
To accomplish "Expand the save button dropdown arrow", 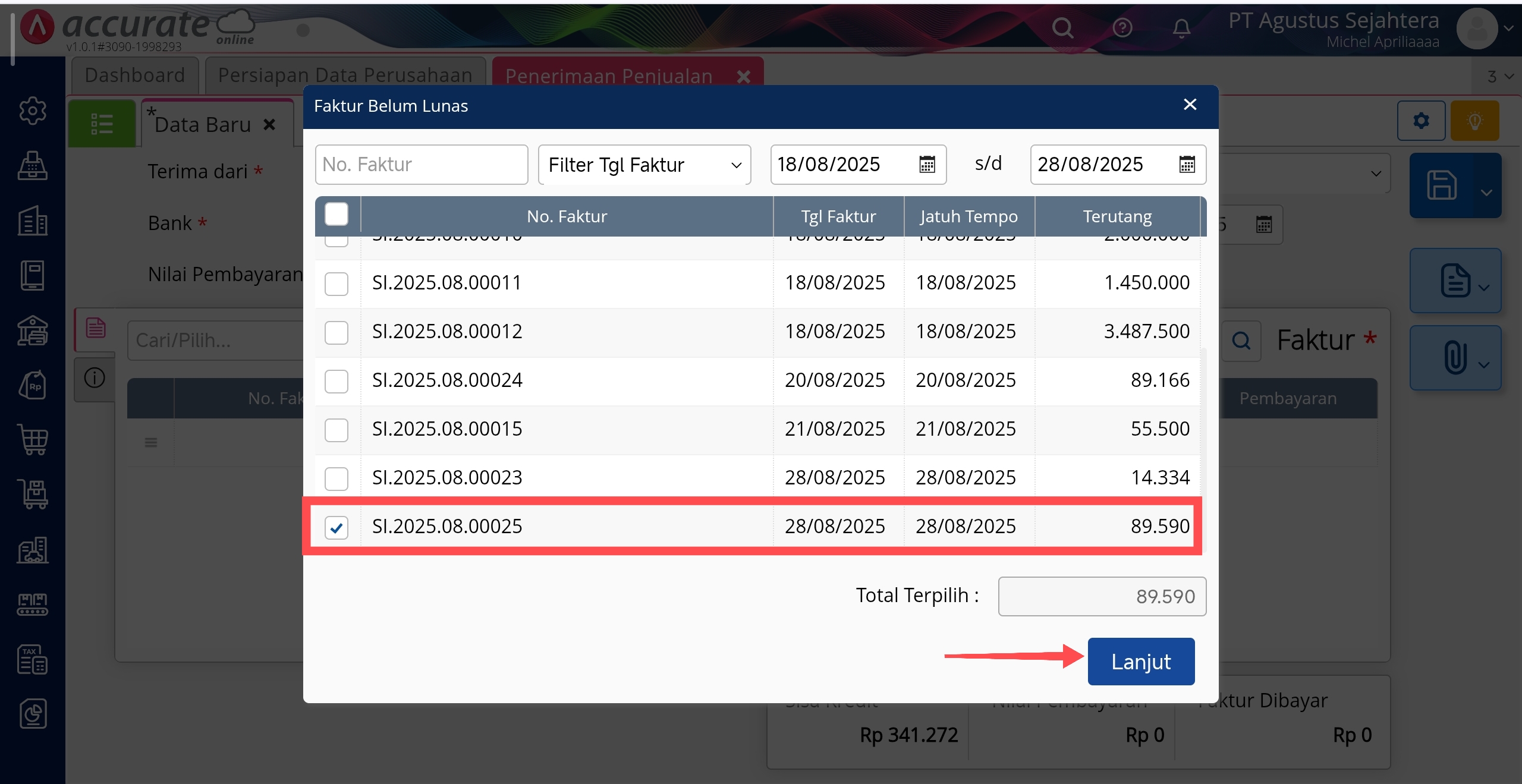I will 1486,193.
